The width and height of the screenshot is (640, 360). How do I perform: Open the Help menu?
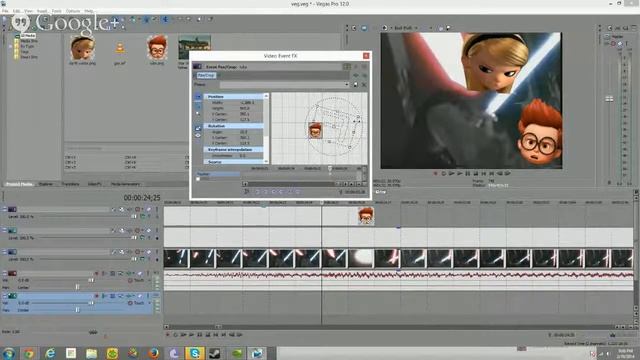pos(89,11)
